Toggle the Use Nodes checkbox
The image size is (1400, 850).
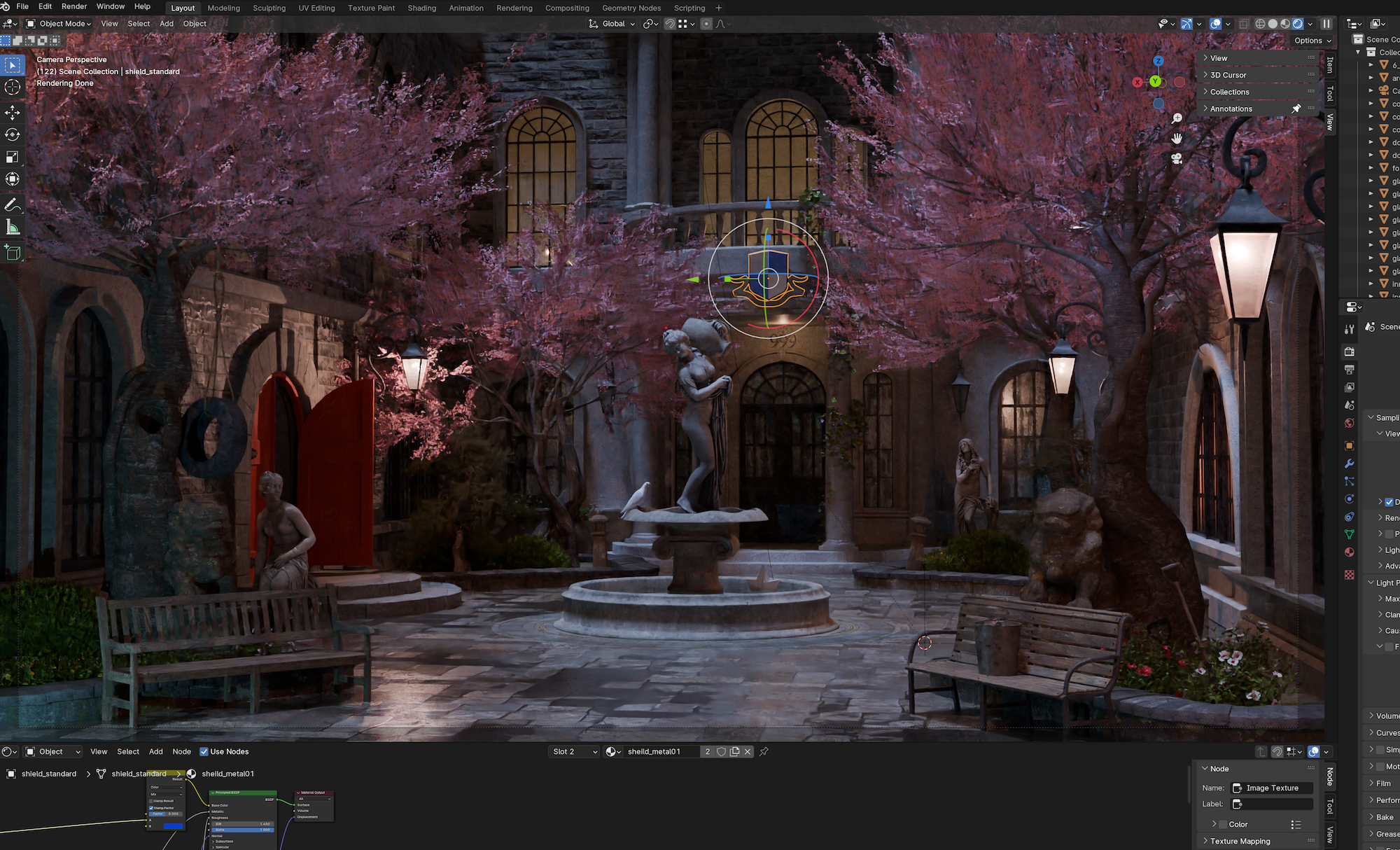coord(204,751)
